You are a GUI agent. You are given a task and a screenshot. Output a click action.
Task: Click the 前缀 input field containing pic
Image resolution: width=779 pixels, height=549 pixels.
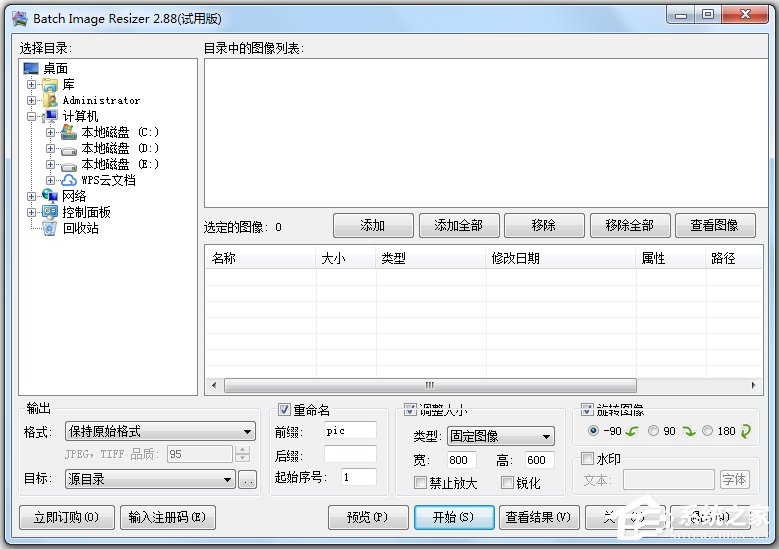coord(350,431)
